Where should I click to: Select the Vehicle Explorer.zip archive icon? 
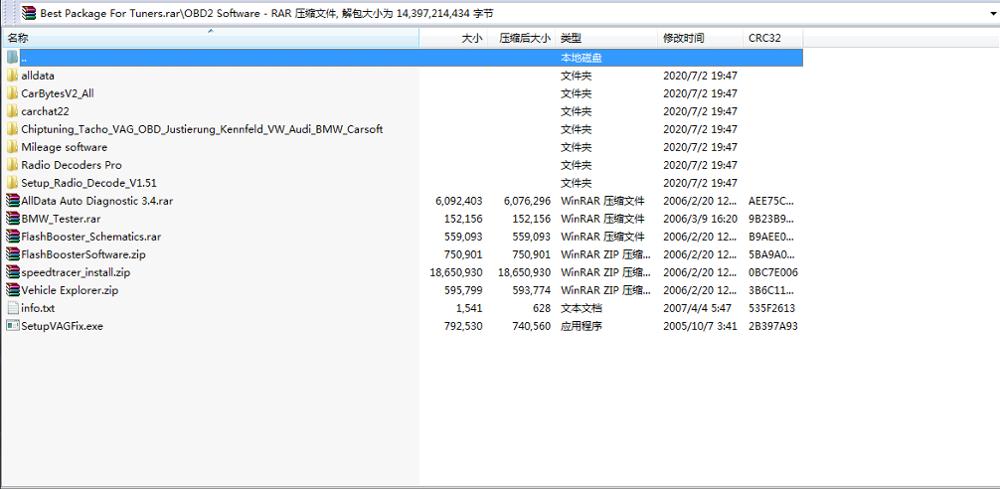(x=12, y=290)
